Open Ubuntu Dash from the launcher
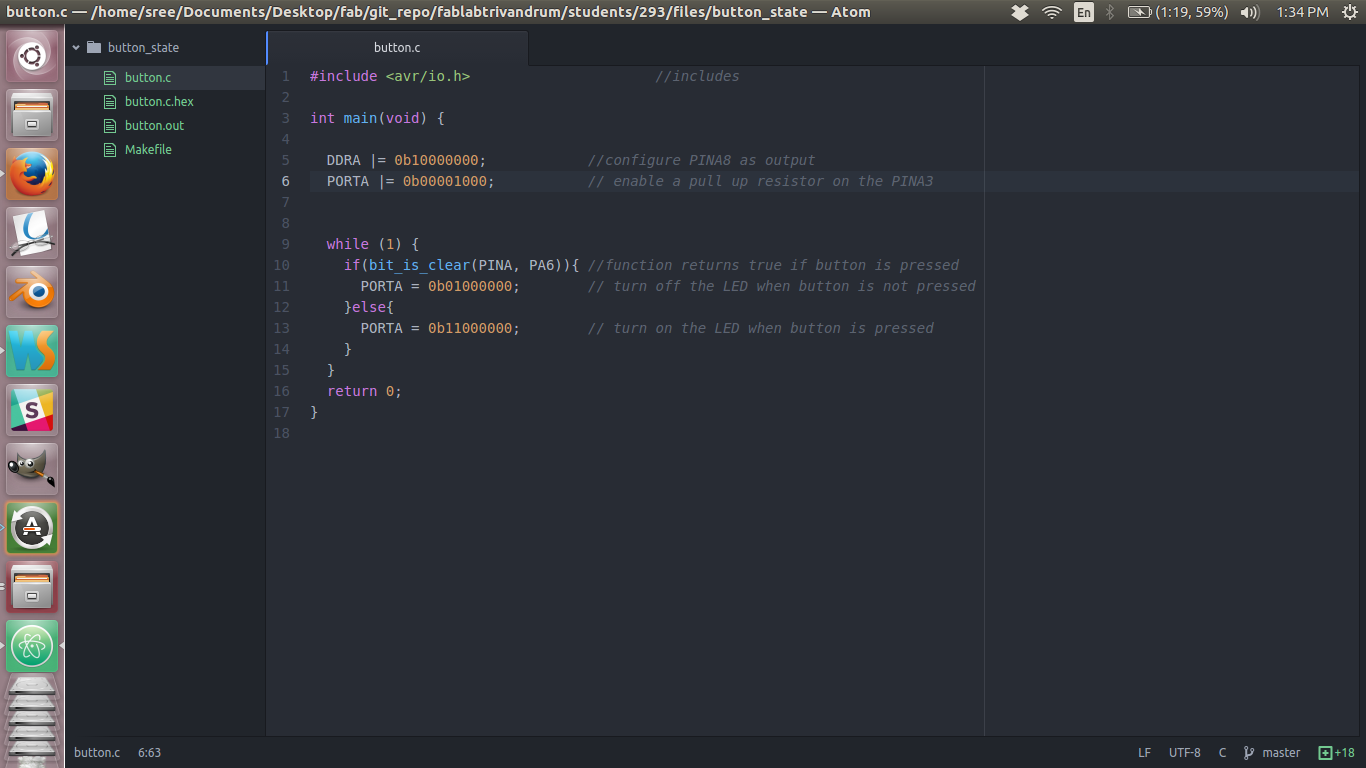Viewport: 1366px width, 768px height. coord(33,55)
